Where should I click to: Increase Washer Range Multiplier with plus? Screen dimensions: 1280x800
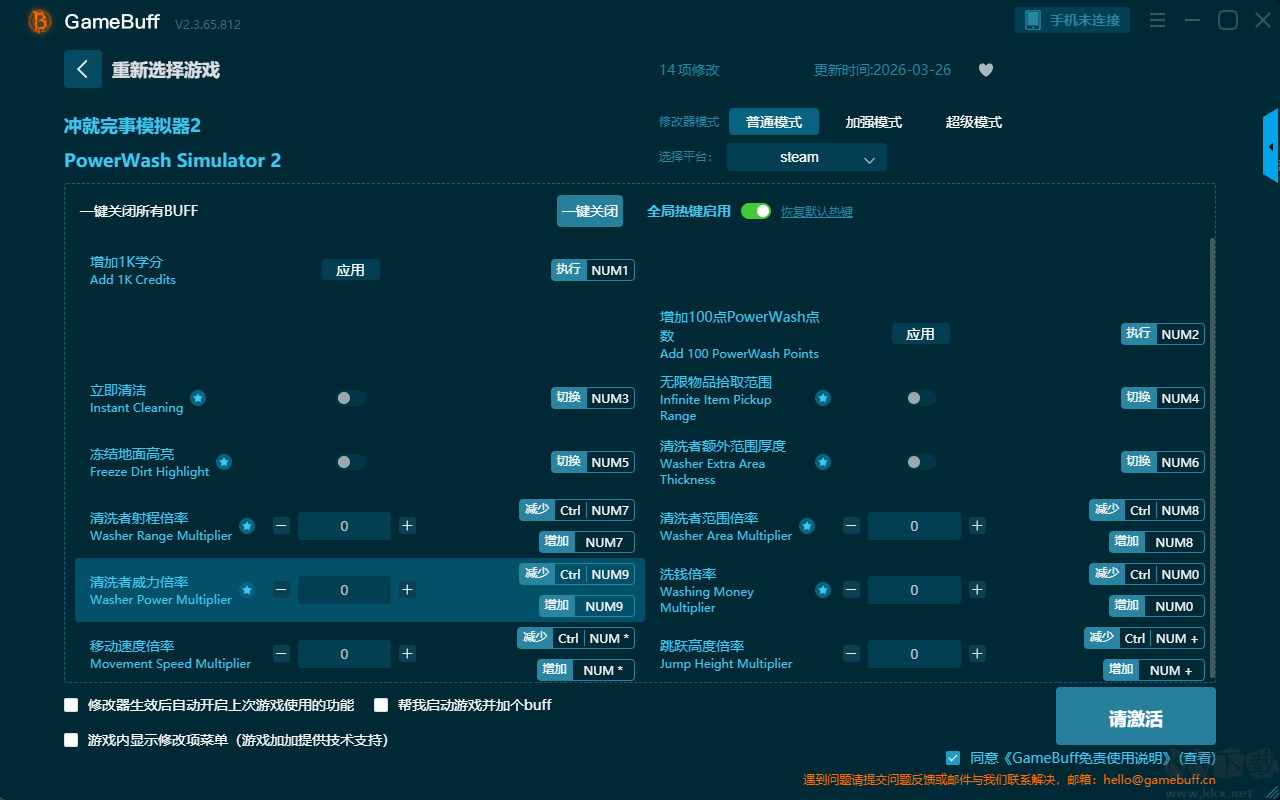tap(407, 526)
